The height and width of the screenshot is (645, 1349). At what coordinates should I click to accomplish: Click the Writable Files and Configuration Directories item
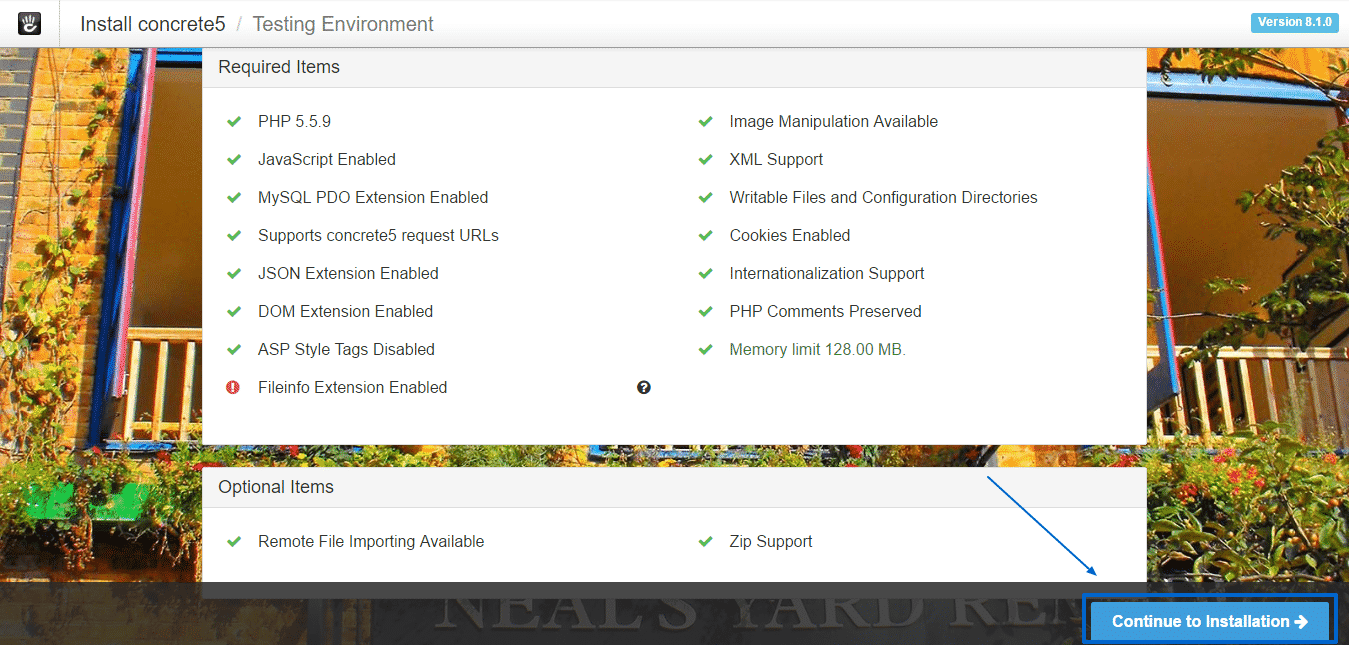883,197
